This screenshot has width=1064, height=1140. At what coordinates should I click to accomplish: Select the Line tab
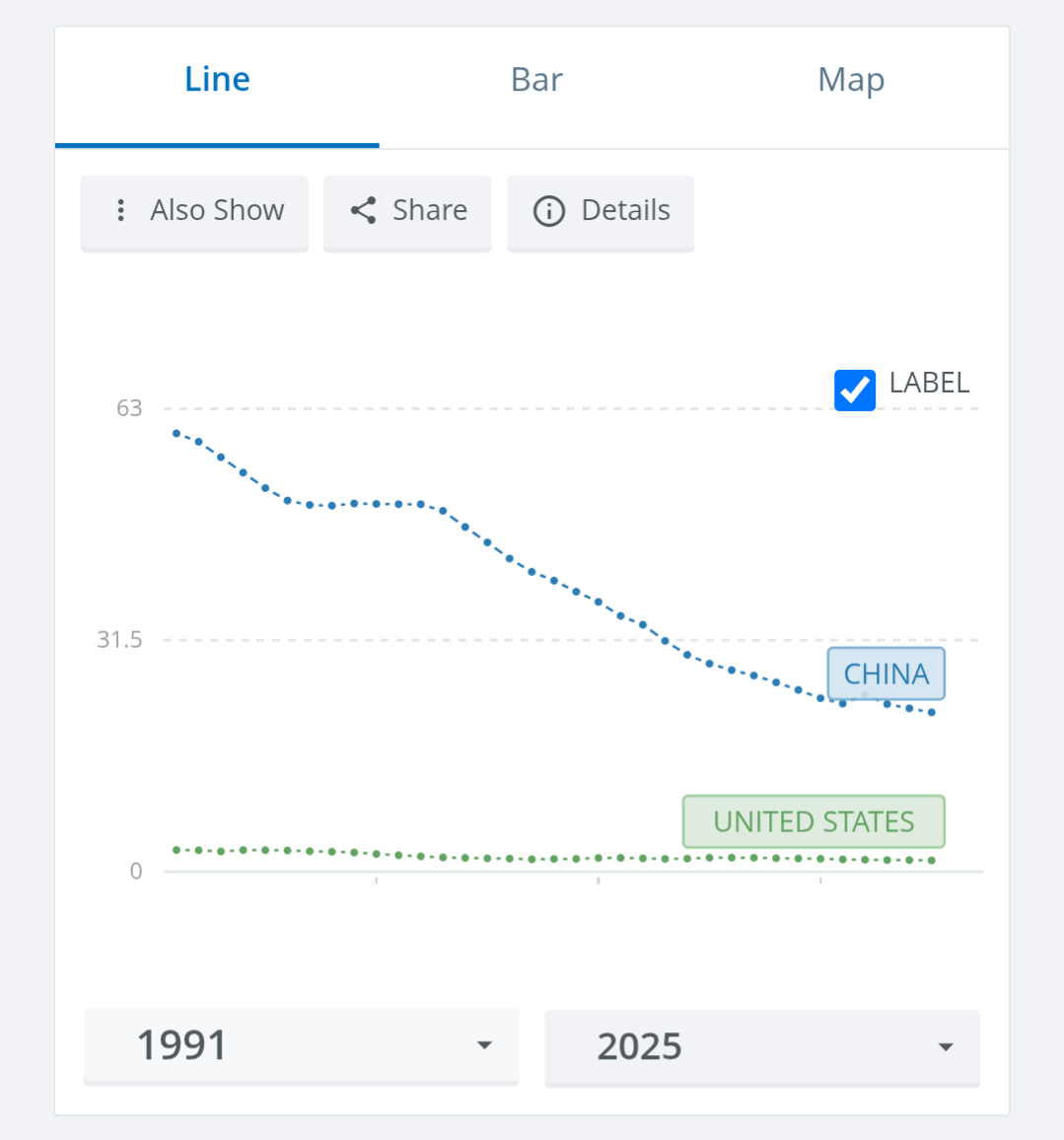217,80
